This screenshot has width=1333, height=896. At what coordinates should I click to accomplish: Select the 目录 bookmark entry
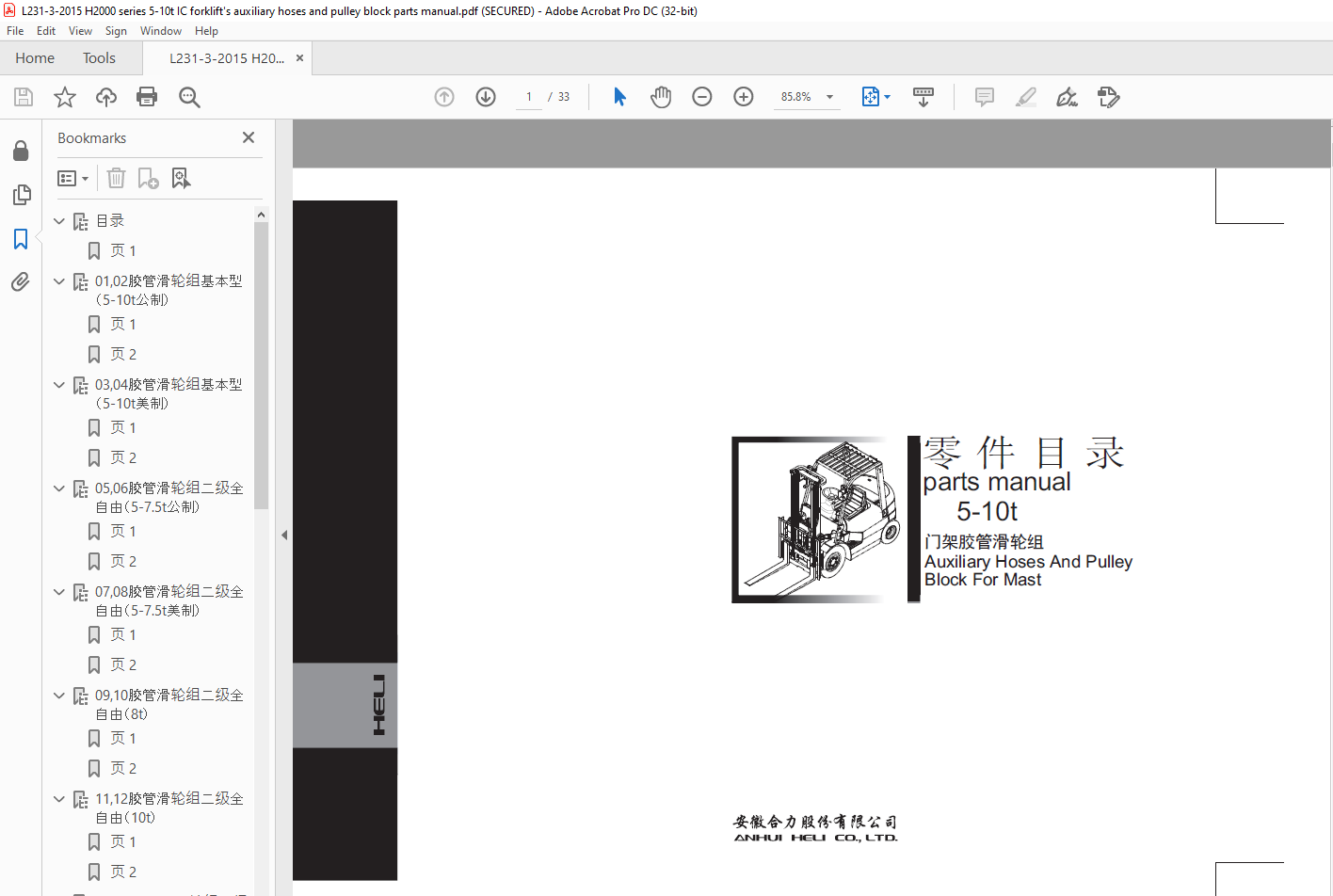pyautogui.click(x=110, y=221)
